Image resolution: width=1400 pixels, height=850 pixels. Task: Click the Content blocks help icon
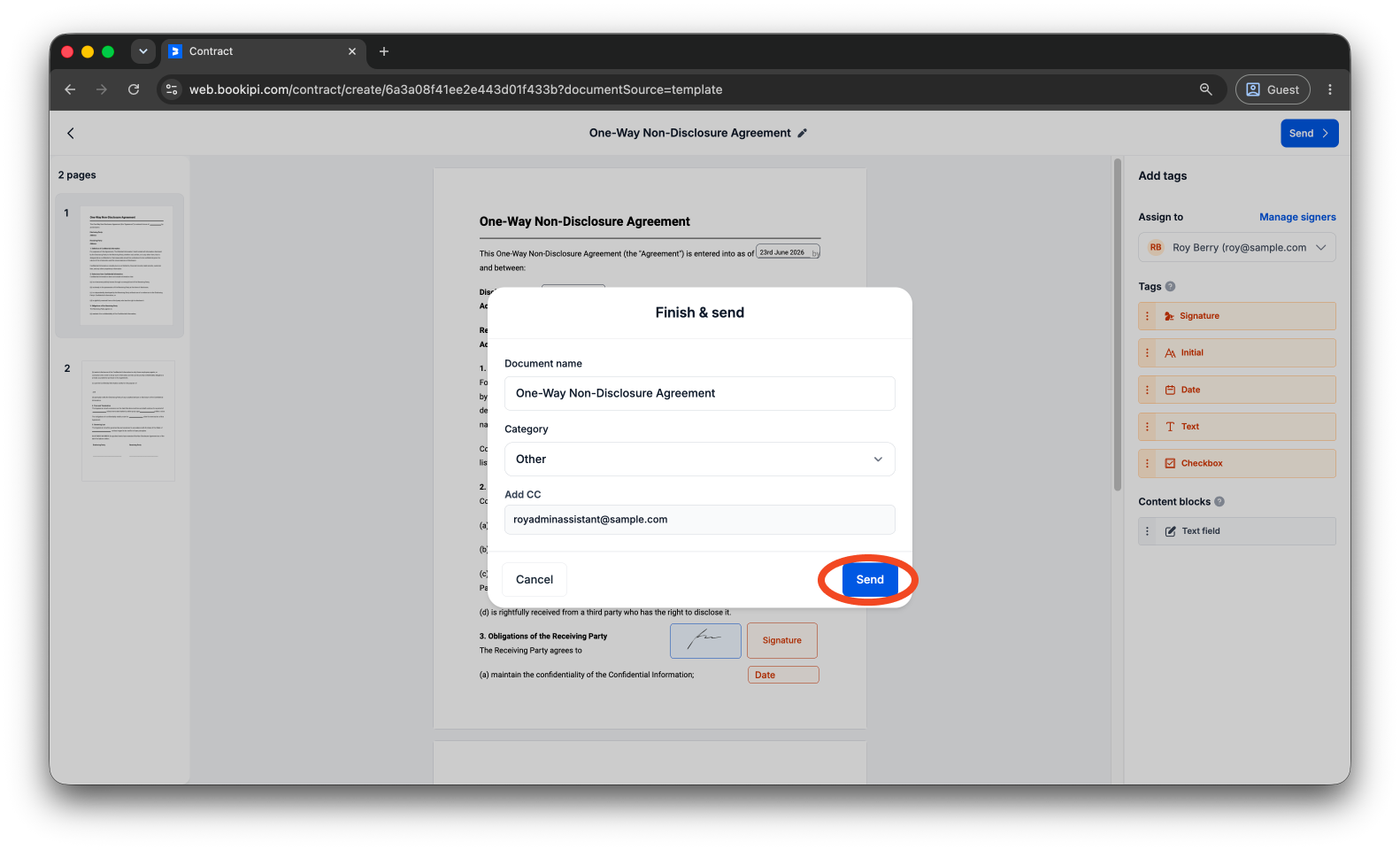(x=1219, y=501)
